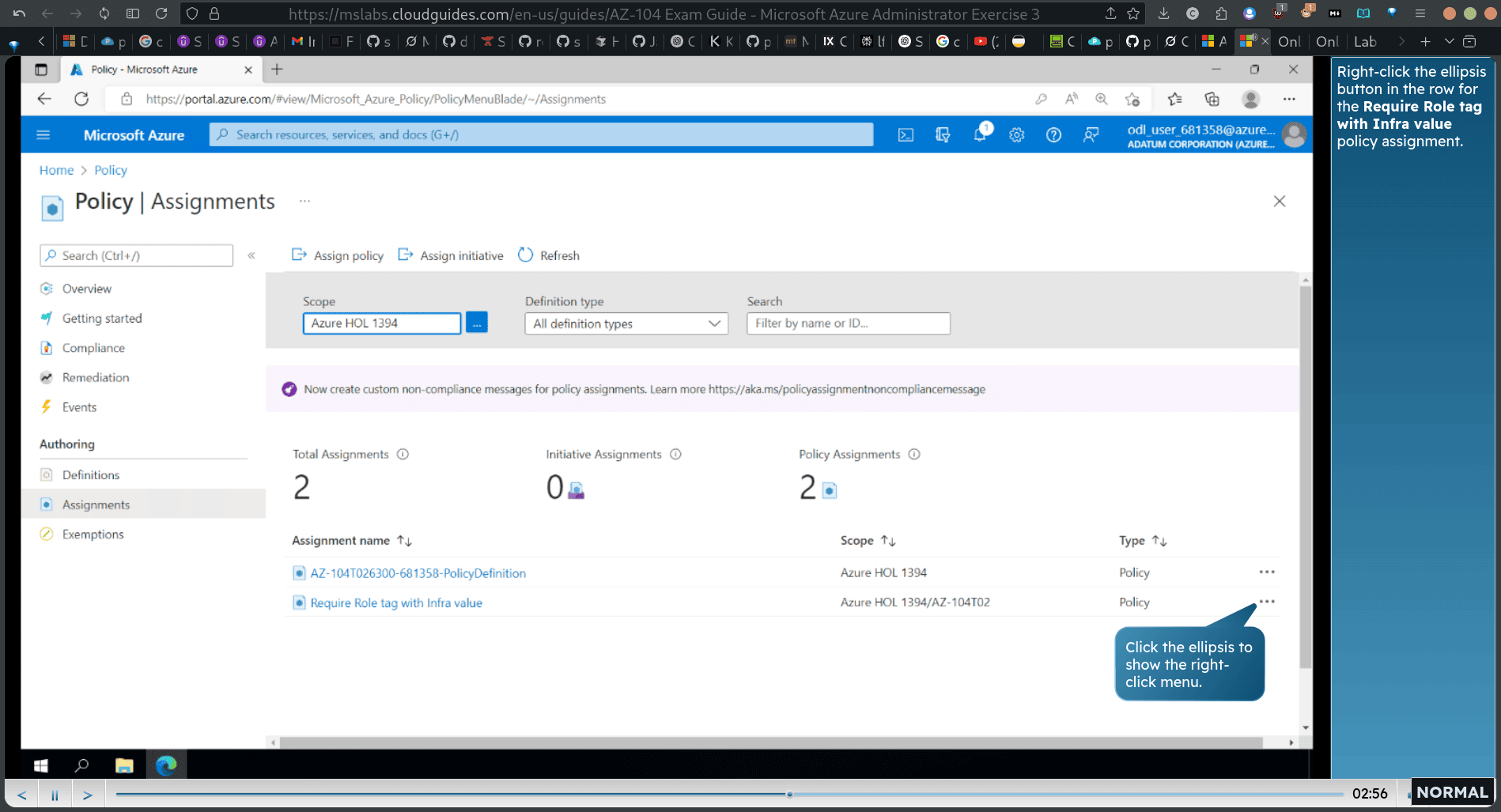Open the Azure portal hamburger menu
Viewport: 1501px width, 812px height.
point(43,135)
